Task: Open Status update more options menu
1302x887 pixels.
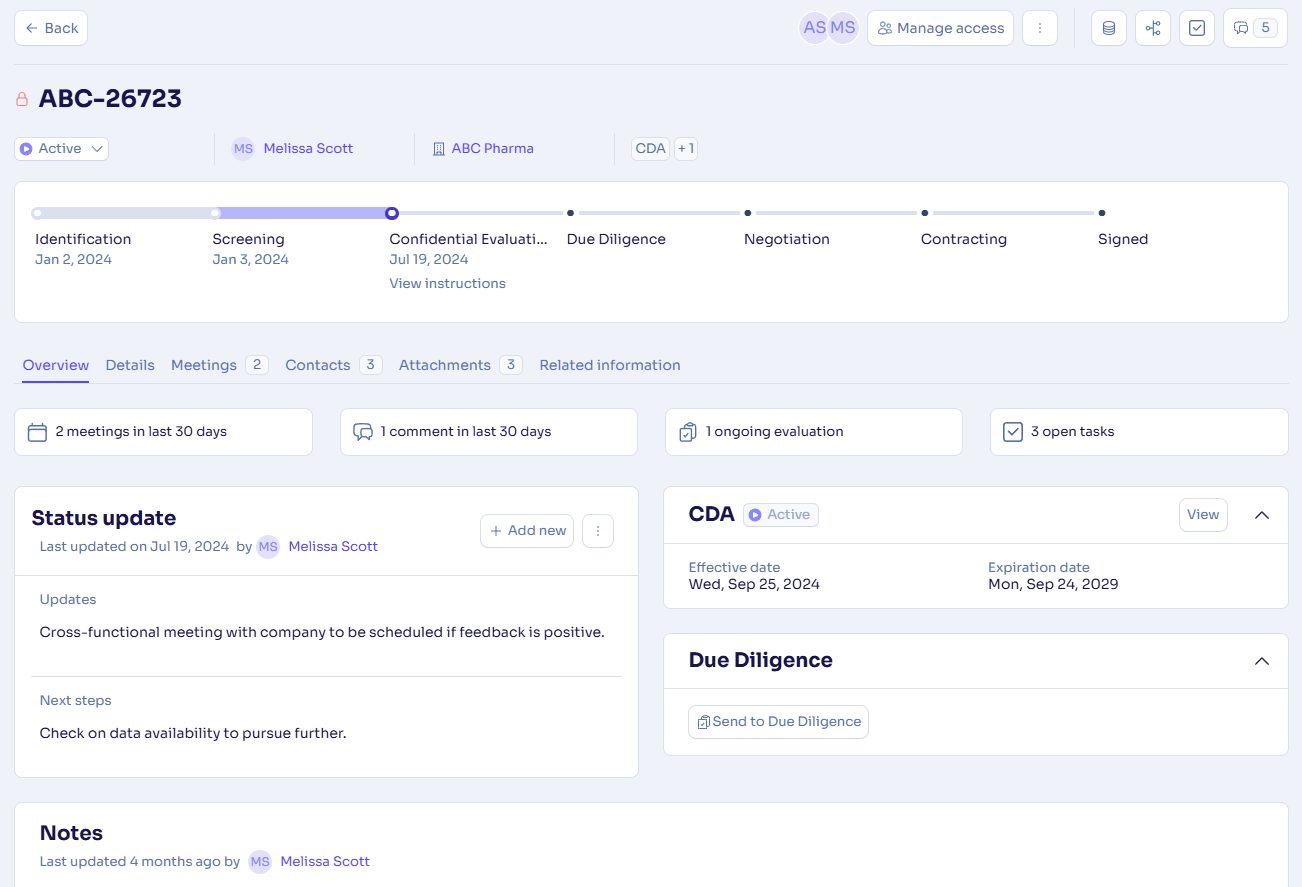Action: pyautogui.click(x=598, y=531)
